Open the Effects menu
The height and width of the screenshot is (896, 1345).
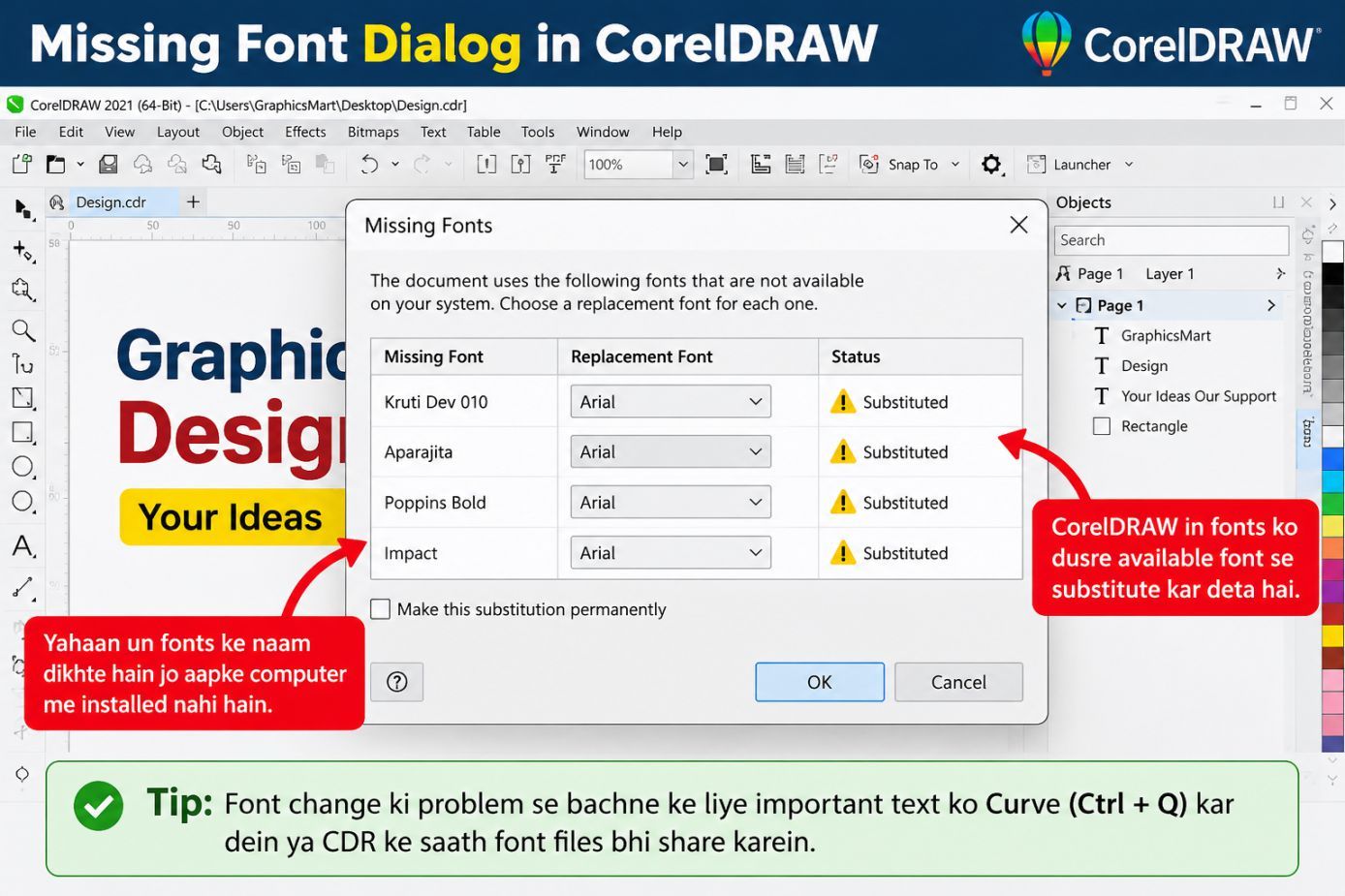[x=305, y=132]
